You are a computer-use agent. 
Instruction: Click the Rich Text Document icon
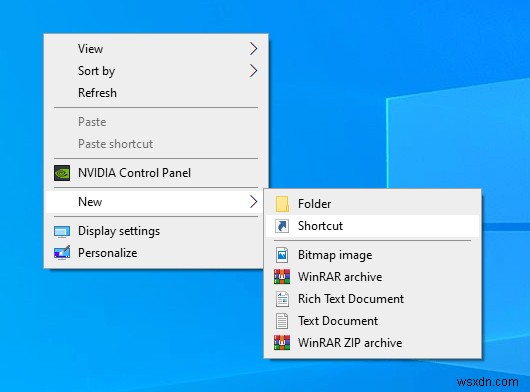click(282, 299)
